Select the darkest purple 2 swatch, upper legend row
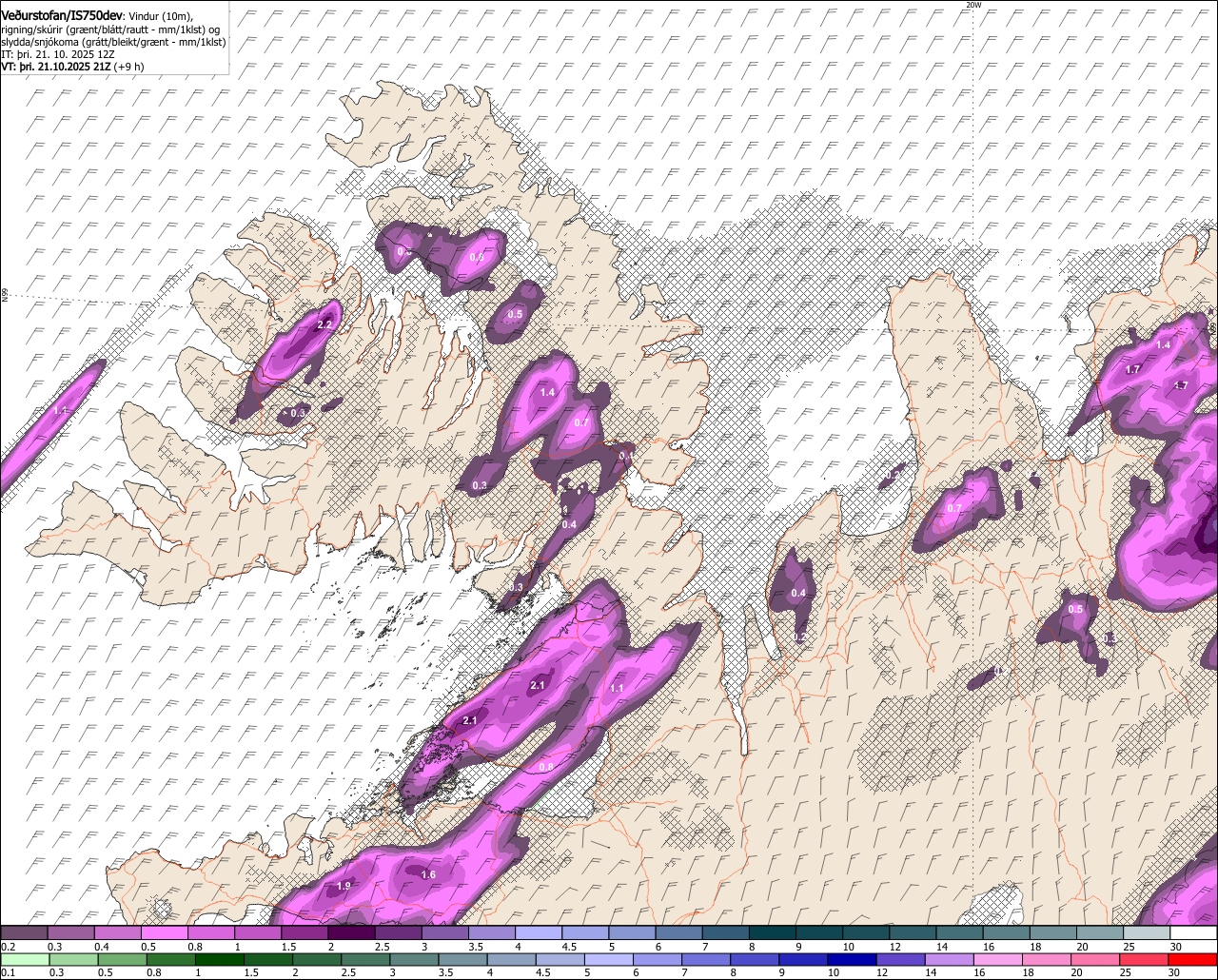 tap(351, 932)
